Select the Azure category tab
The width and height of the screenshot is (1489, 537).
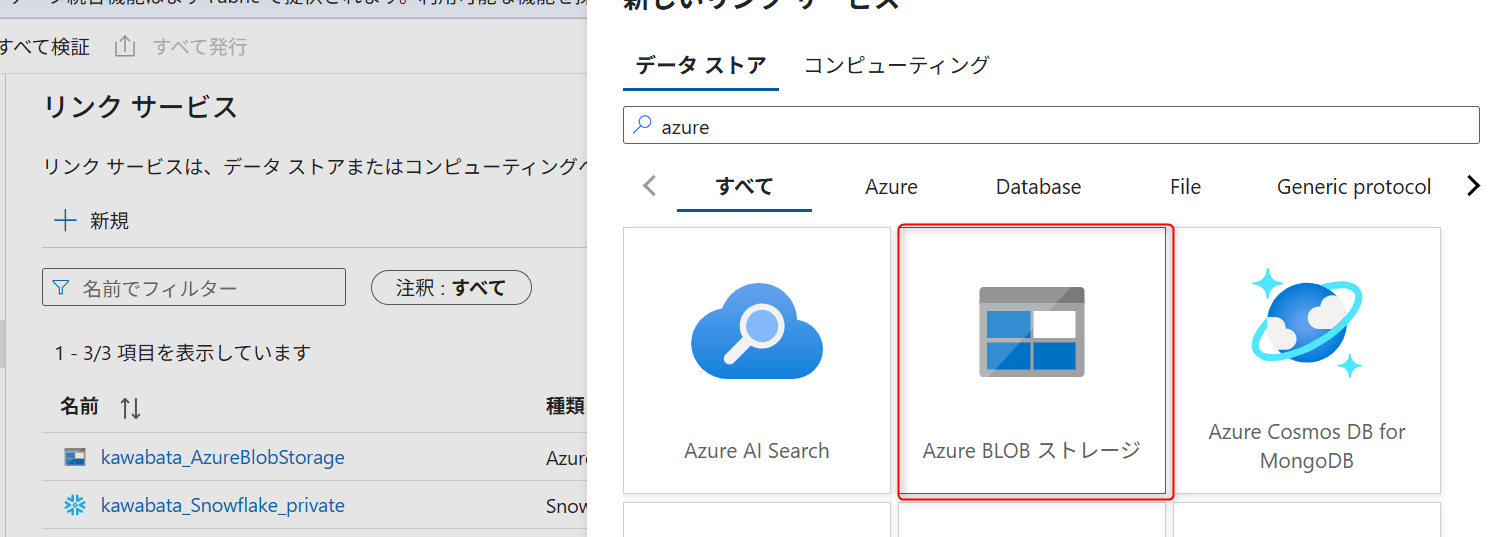(x=892, y=187)
